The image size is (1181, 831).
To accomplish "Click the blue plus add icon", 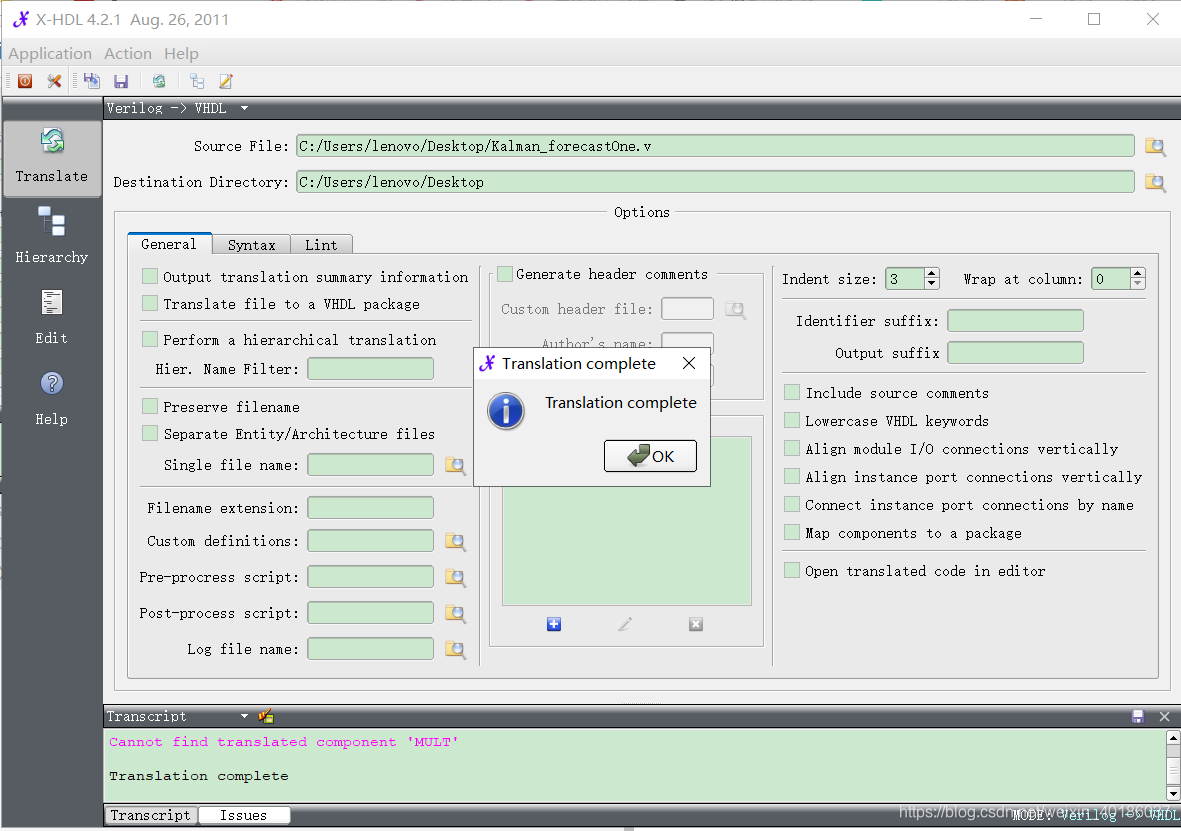I will pyautogui.click(x=554, y=625).
